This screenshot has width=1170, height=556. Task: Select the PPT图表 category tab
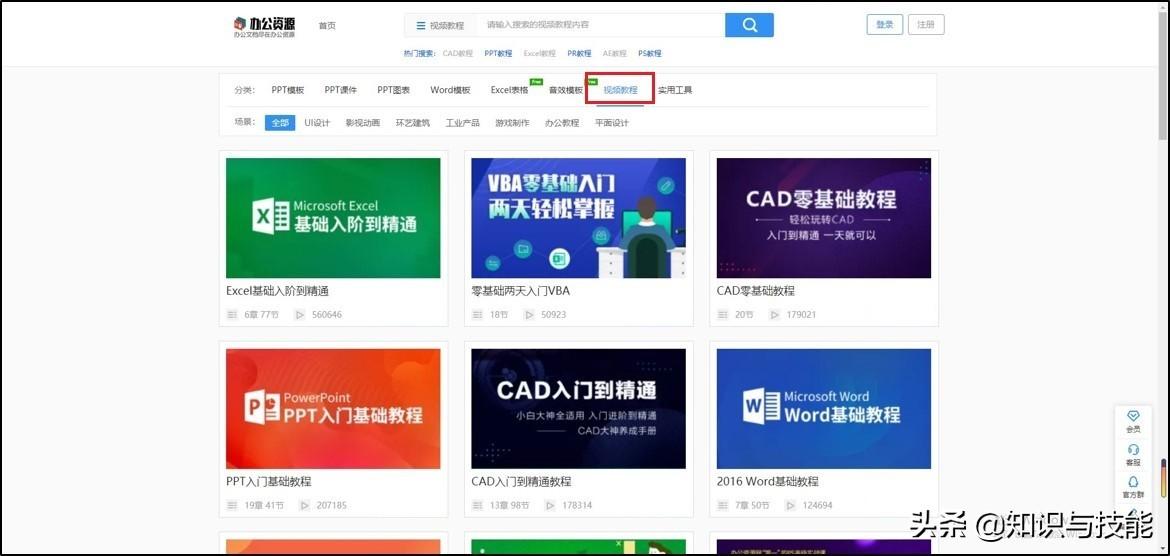393,90
